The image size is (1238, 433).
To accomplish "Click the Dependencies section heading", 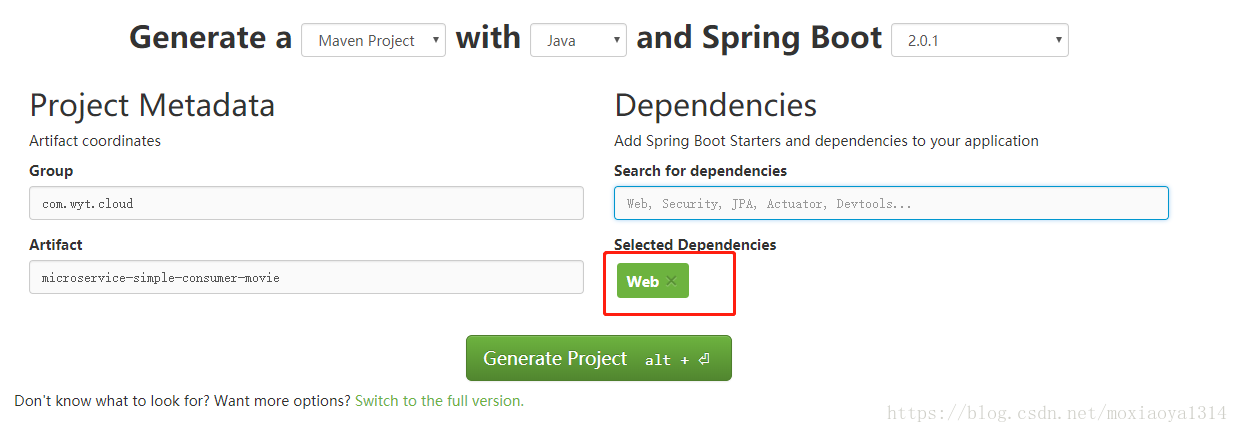I will pos(715,106).
